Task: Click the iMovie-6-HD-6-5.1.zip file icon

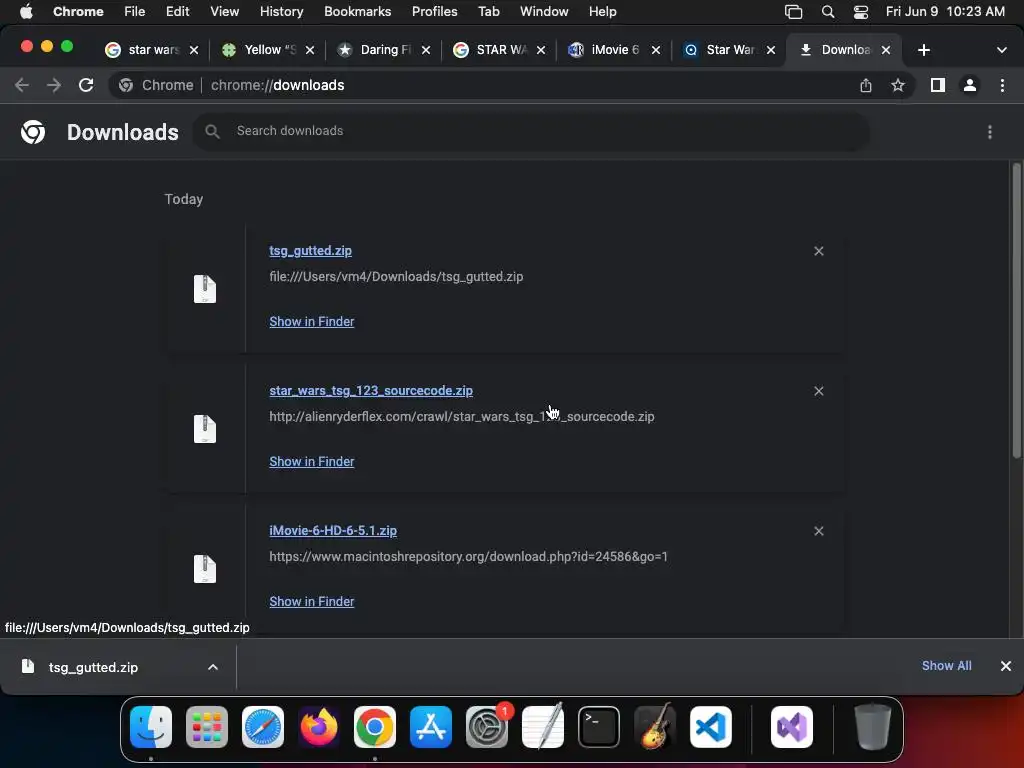Action: tap(205, 569)
